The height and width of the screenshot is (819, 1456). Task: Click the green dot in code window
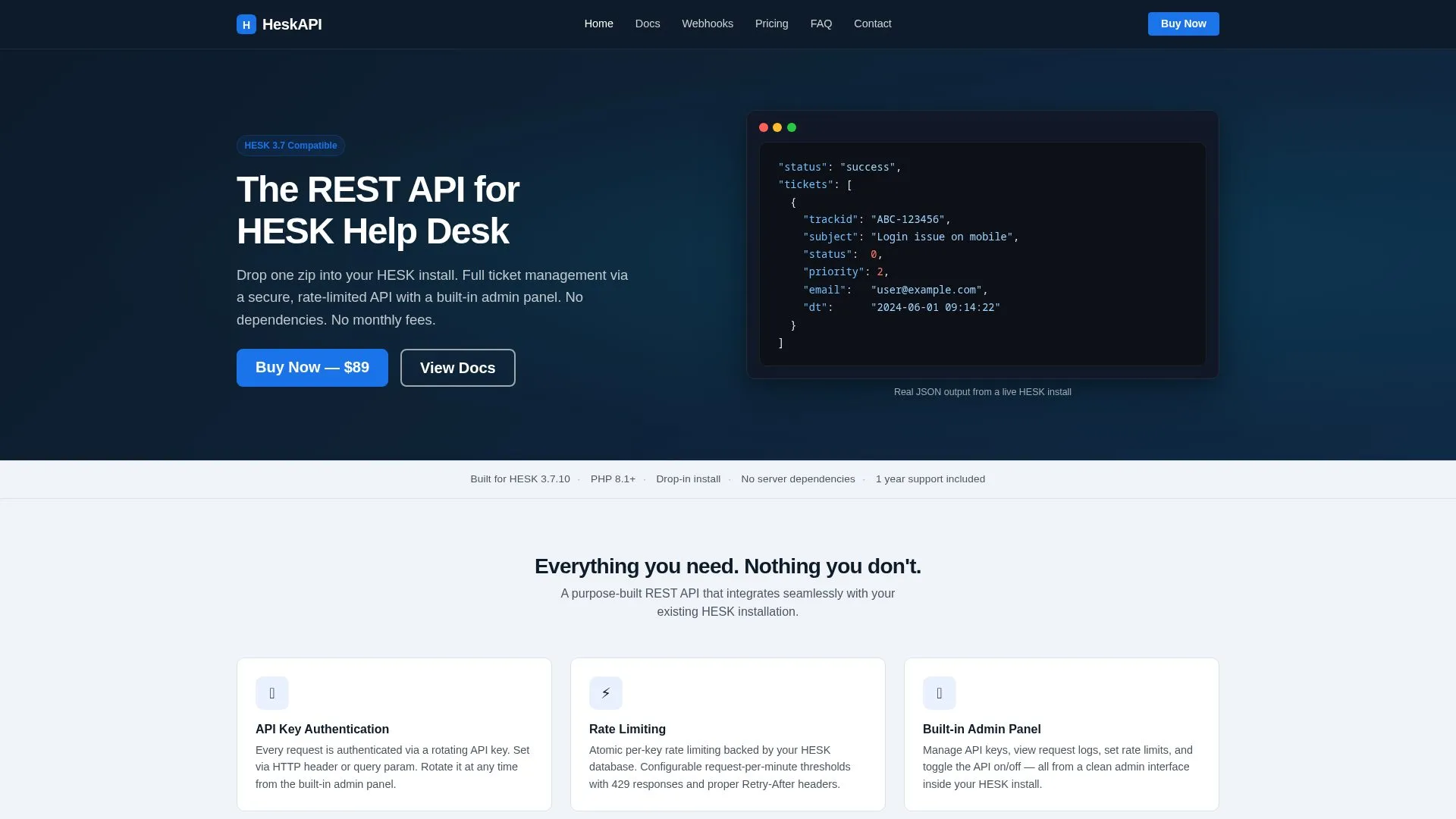click(x=792, y=127)
